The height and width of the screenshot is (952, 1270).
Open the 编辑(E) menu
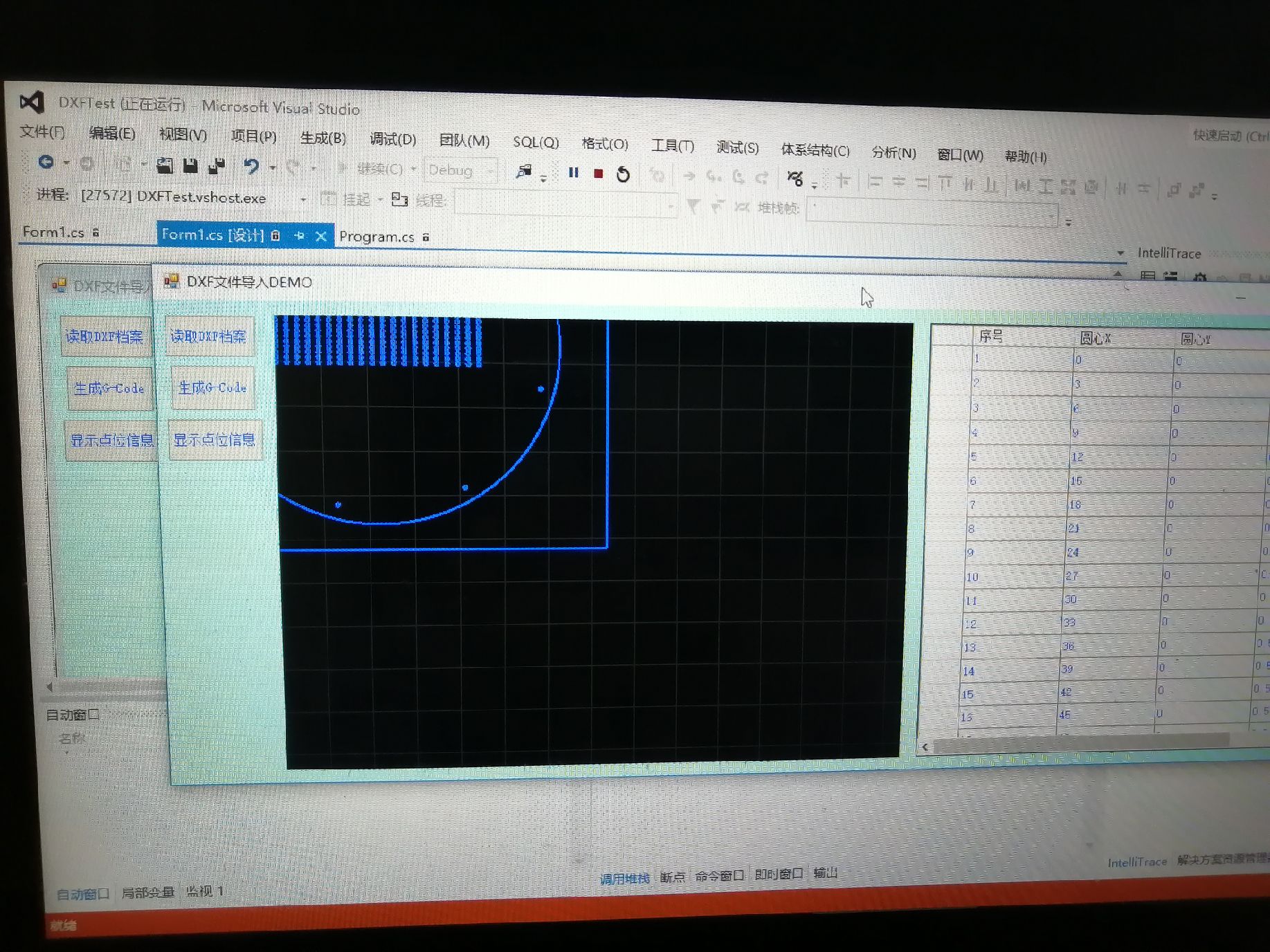click(x=112, y=133)
